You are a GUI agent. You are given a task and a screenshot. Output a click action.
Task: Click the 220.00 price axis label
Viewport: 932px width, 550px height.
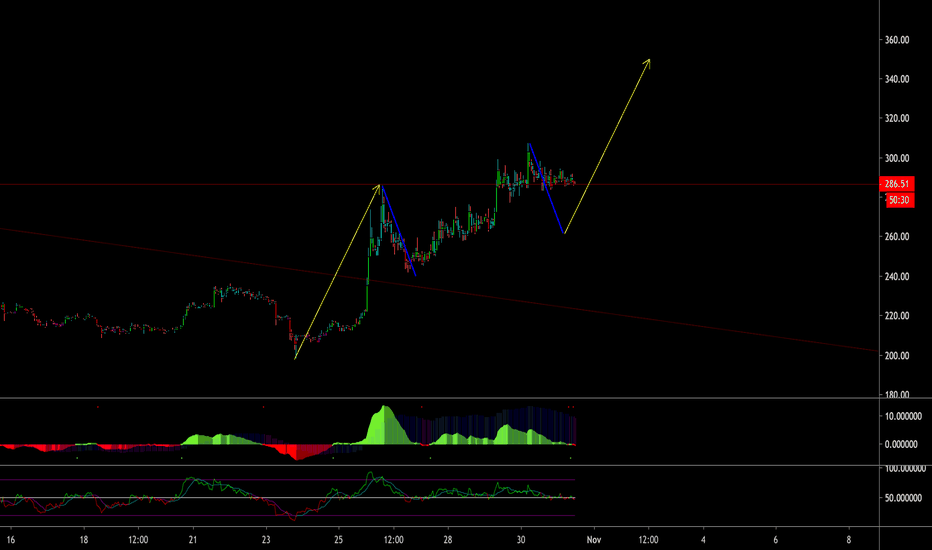(896, 316)
